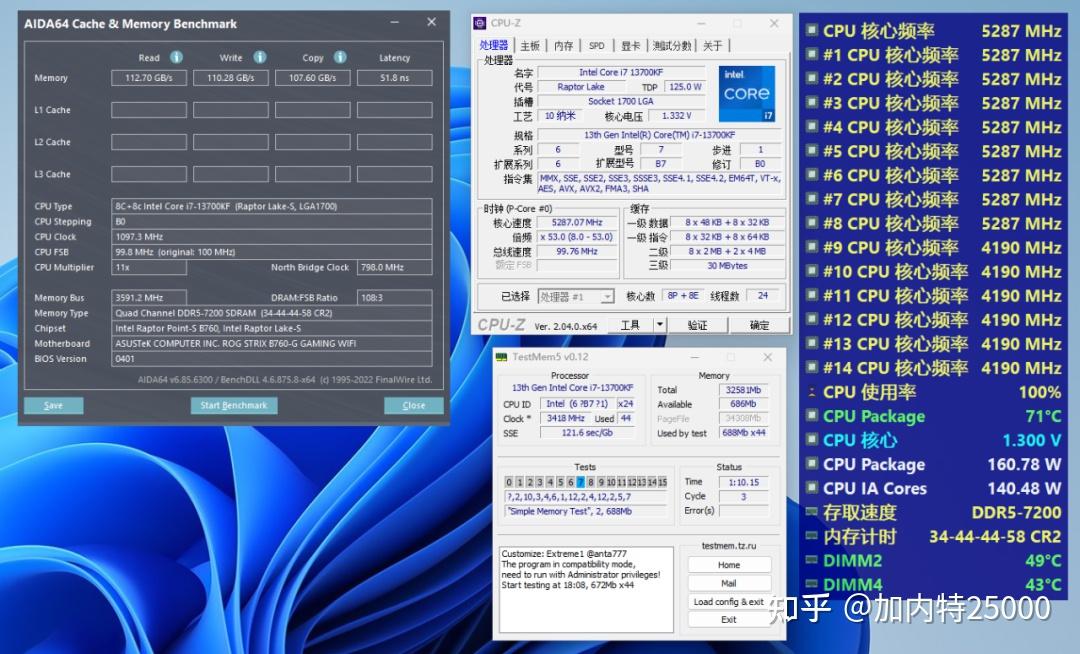Click the CPU-Z application icon in title bar
The width and height of the screenshot is (1080, 654).
click(480, 22)
